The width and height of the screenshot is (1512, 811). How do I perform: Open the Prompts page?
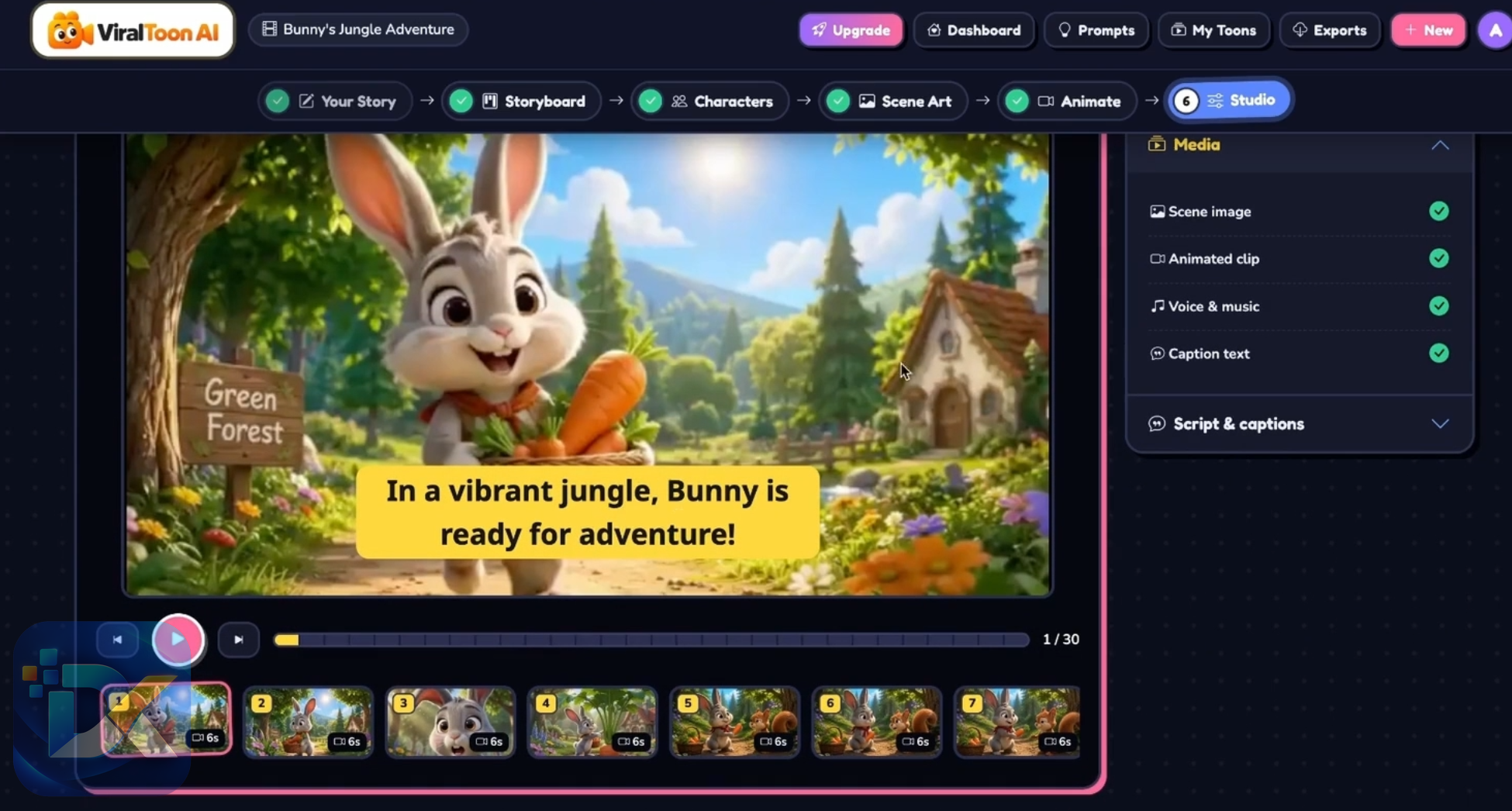pos(1096,30)
